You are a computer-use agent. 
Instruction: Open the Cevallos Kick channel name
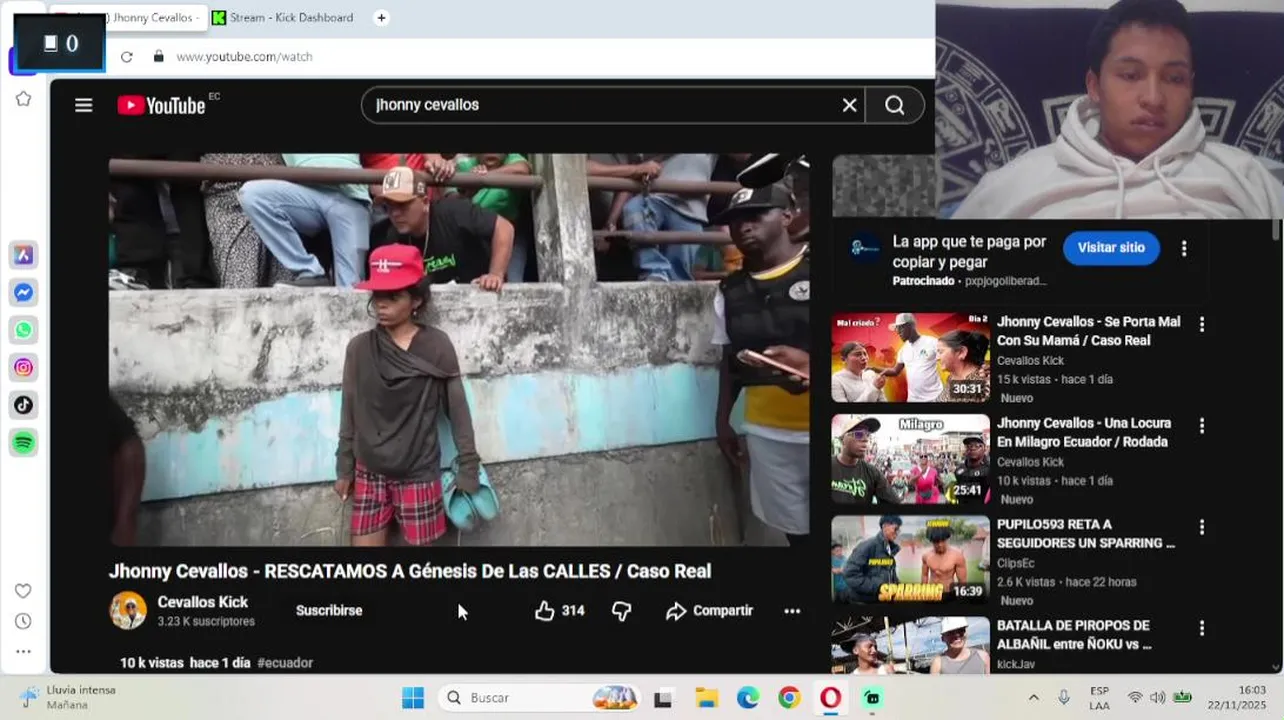(203, 602)
